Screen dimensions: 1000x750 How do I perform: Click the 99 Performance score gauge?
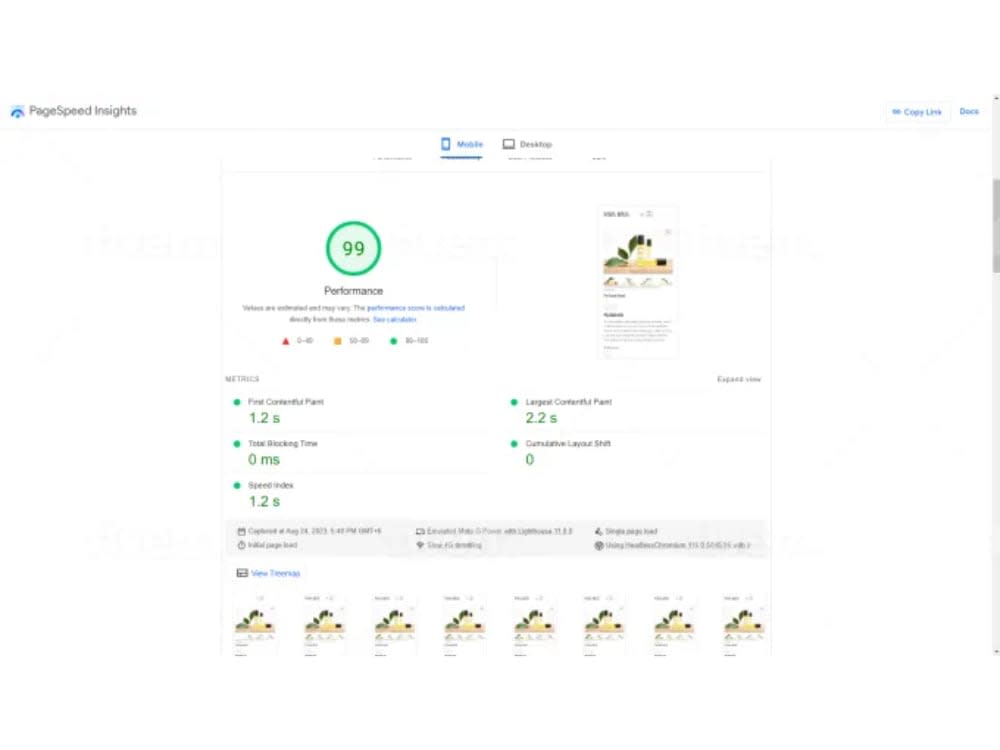coord(353,247)
